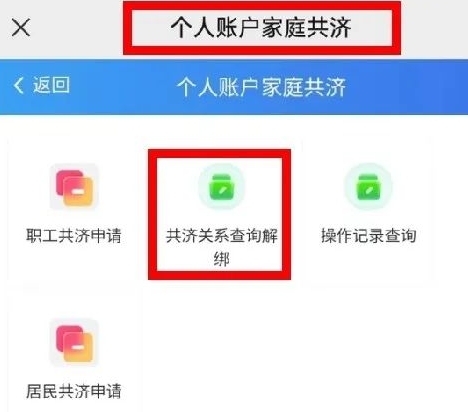The height and width of the screenshot is (412, 468).
Task: Select the 居民共济申请 text label
Action: coord(74,391)
